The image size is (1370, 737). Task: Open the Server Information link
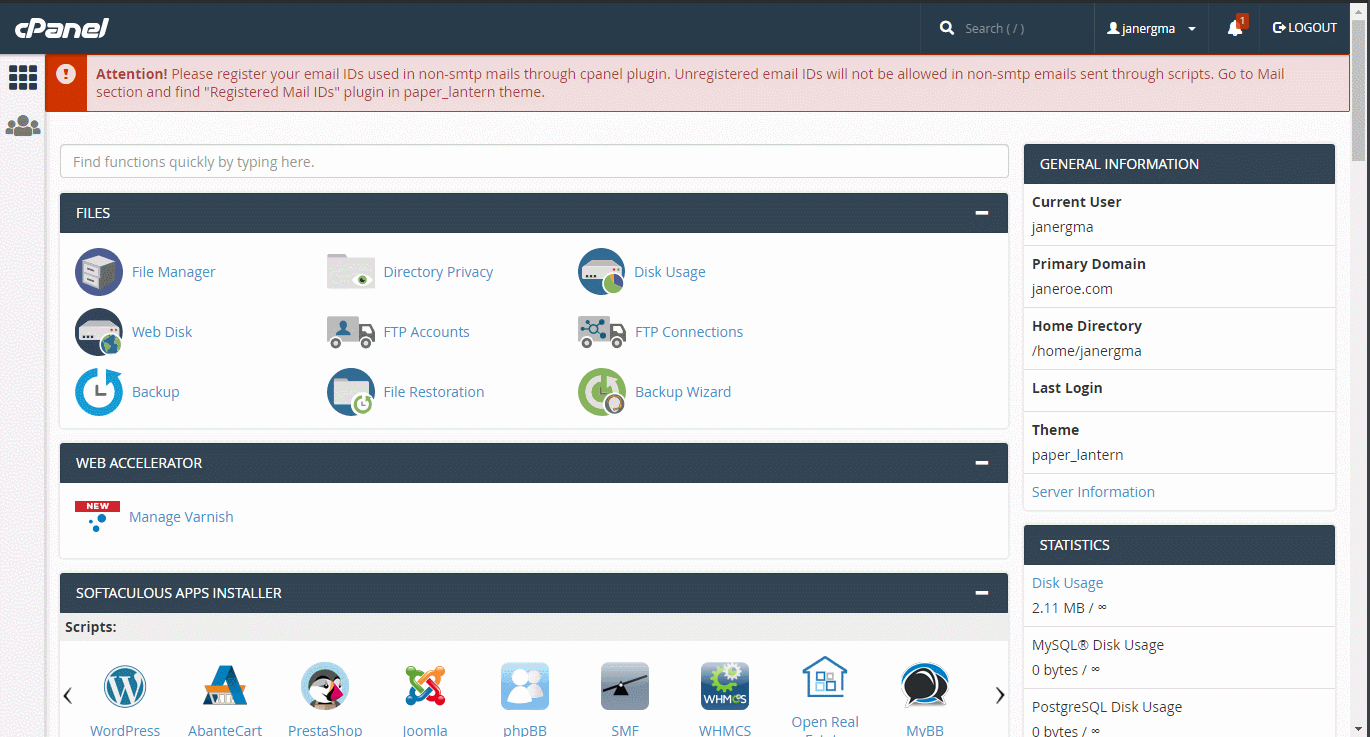[1093, 492]
